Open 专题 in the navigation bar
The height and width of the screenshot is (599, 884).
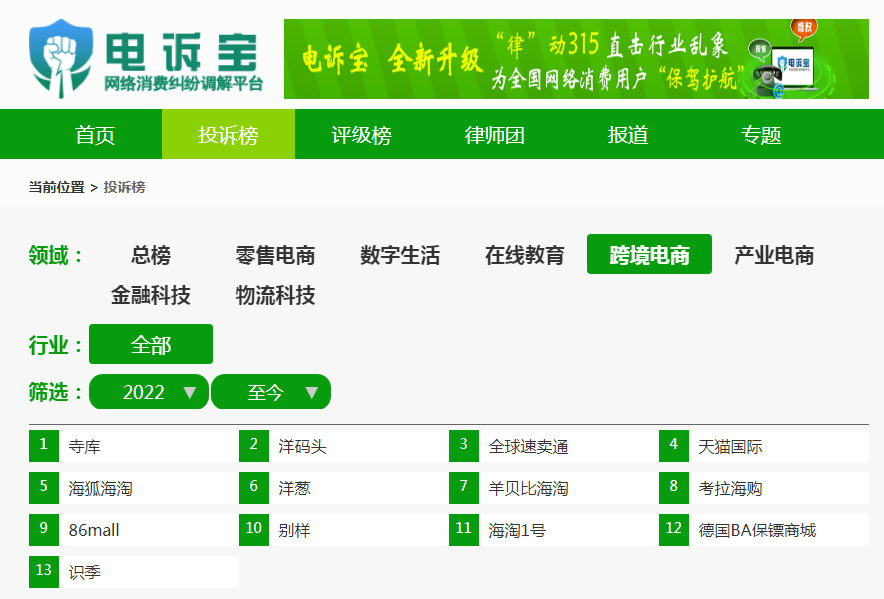click(761, 135)
